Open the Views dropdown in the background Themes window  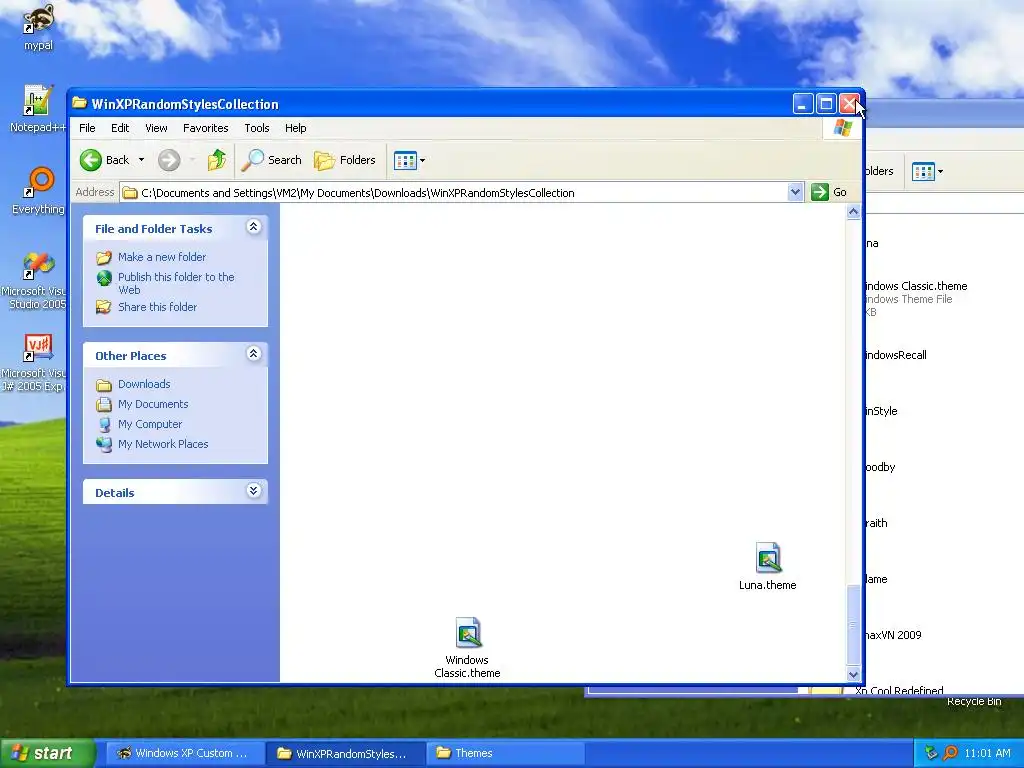coord(927,172)
